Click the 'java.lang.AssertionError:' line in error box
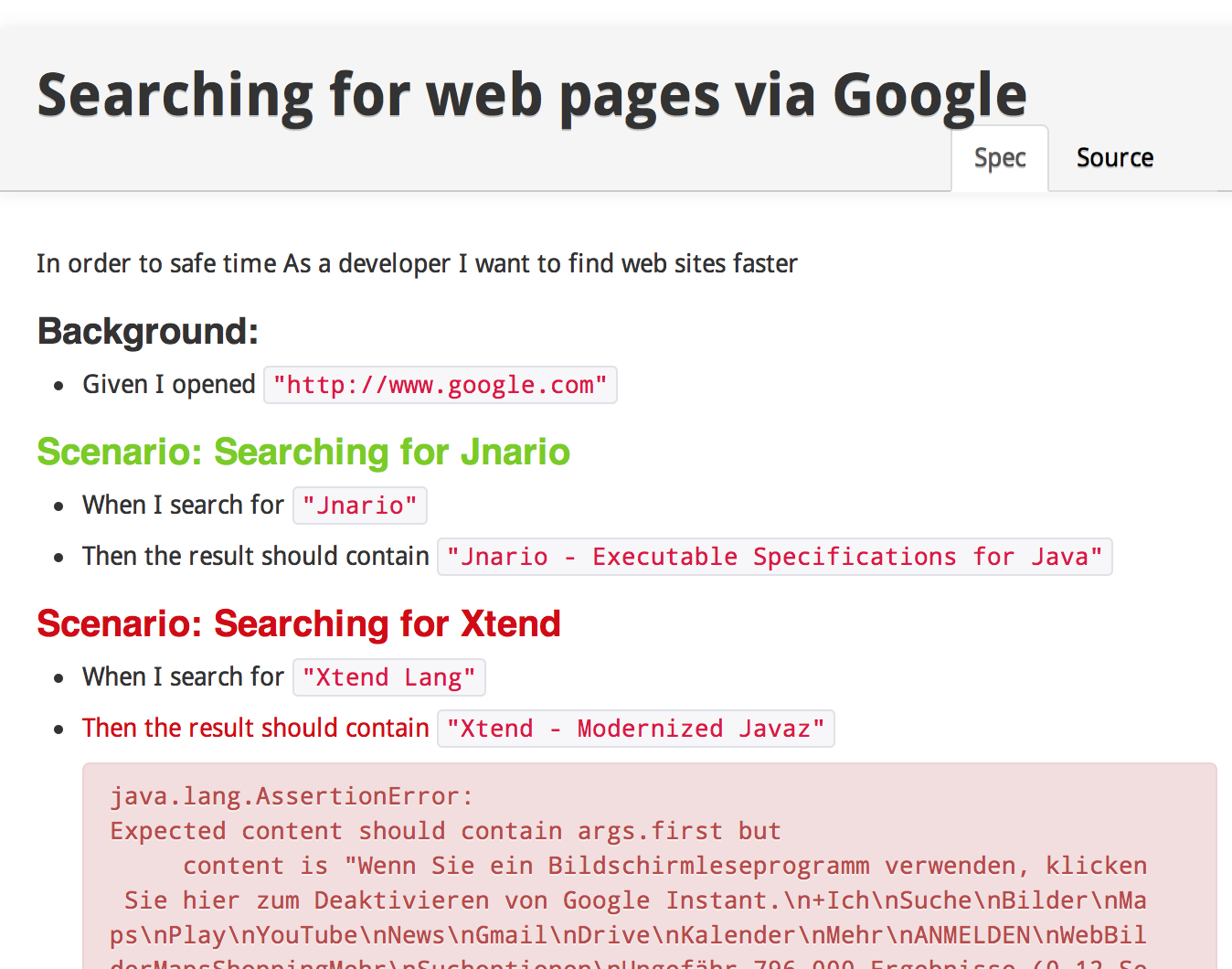This screenshot has height=969, width=1232. pyautogui.click(x=292, y=796)
